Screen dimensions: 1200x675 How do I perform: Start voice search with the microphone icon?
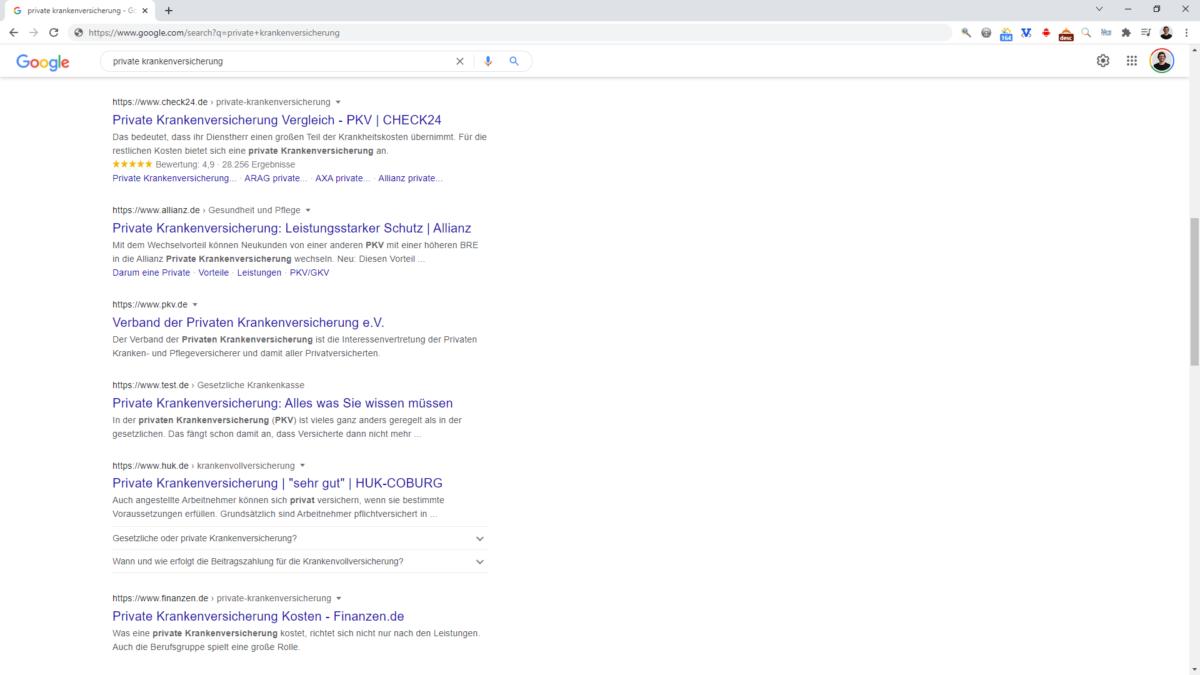coord(488,61)
